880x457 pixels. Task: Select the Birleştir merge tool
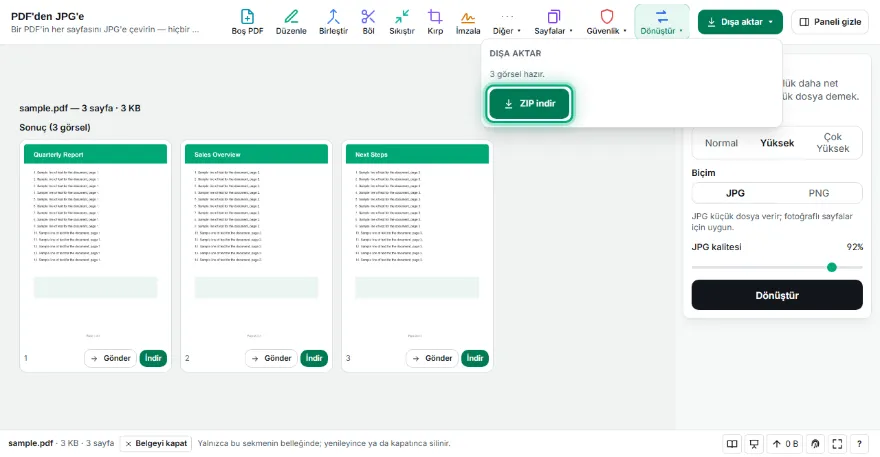pos(333,22)
